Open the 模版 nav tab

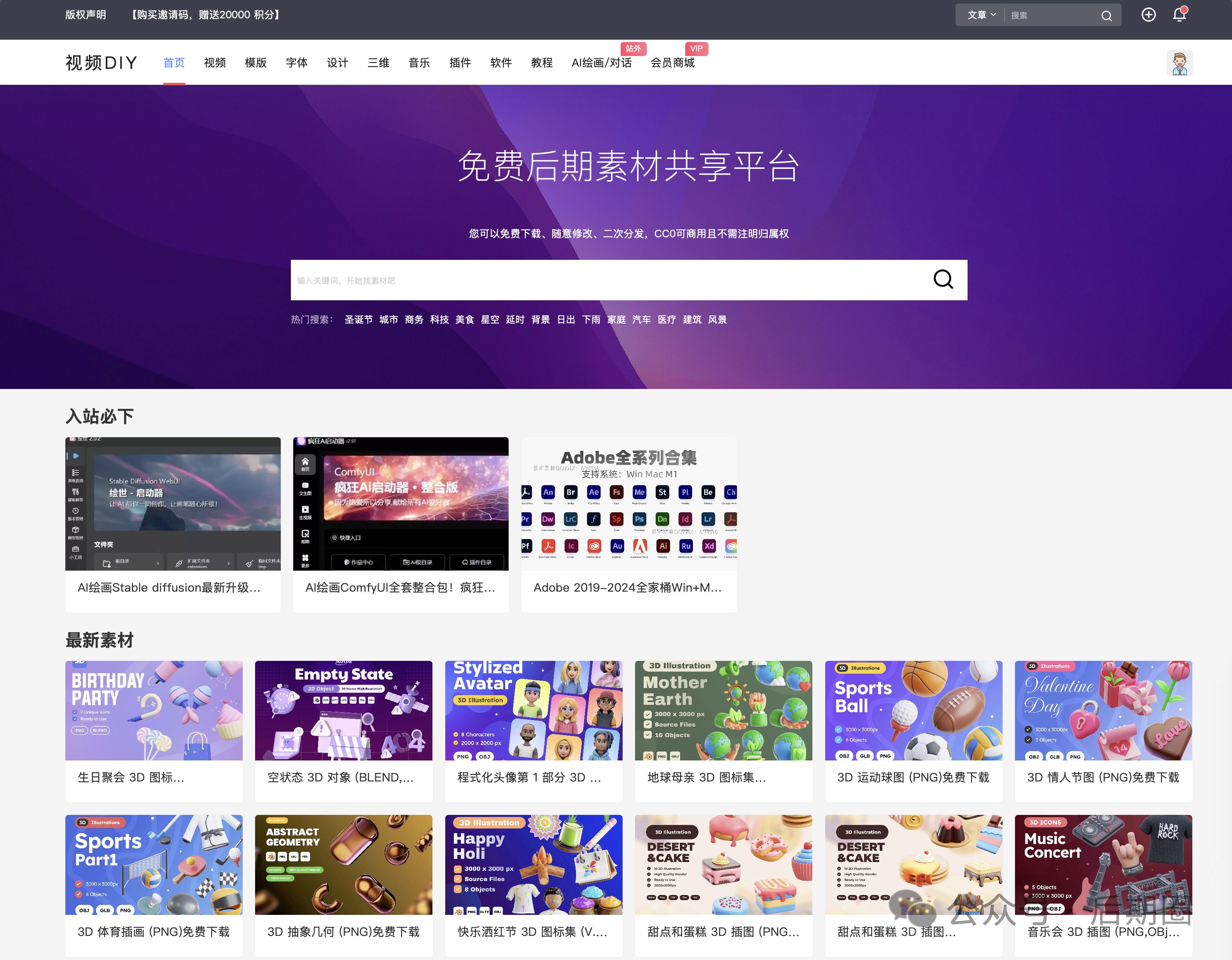255,63
